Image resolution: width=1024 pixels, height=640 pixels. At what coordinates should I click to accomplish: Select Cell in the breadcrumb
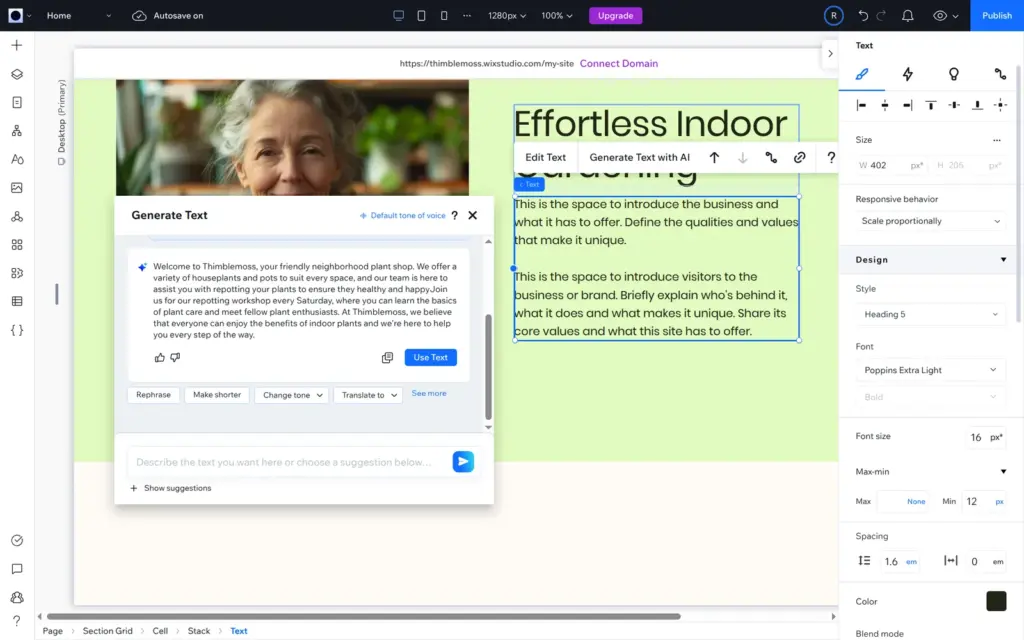tap(160, 631)
